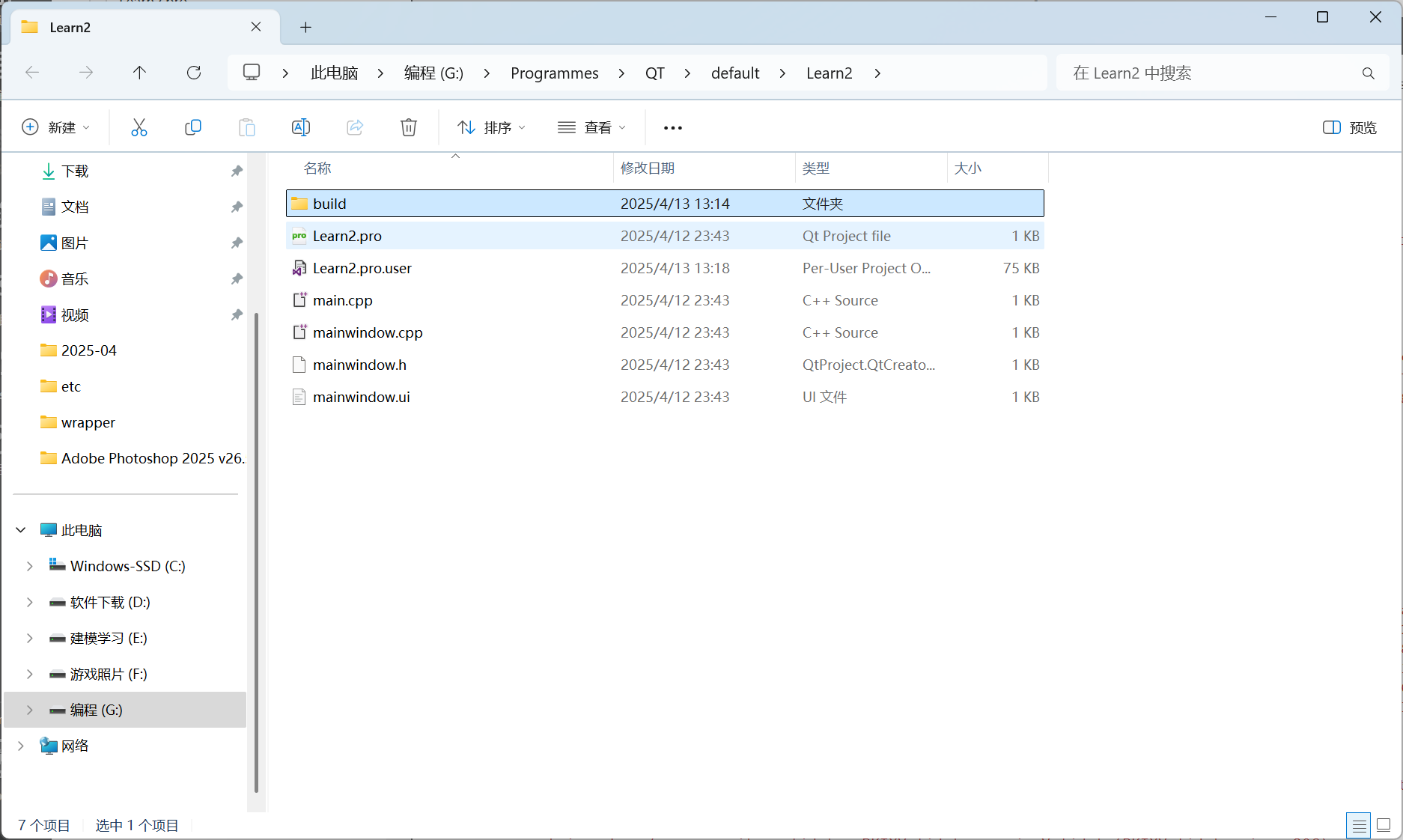Click the navigation pane scrollbar
Image resolution: width=1403 pixels, height=840 pixels.
point(257,553)
